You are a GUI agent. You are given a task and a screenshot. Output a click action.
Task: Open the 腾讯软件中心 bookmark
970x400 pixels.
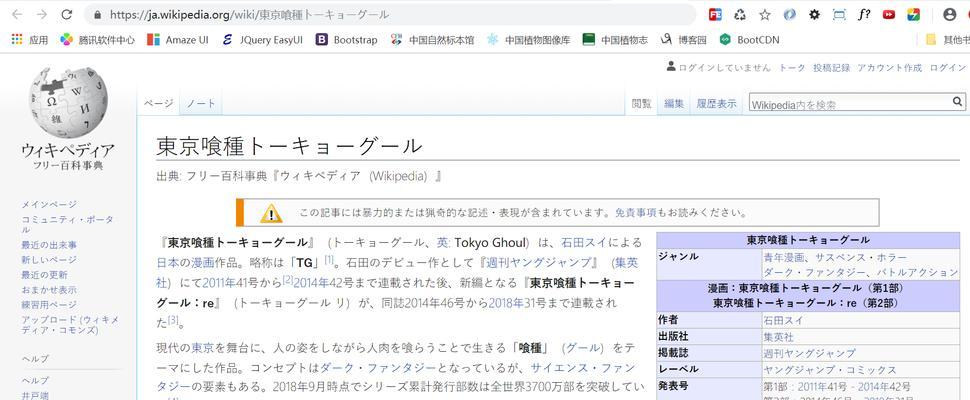coord(97,40)
